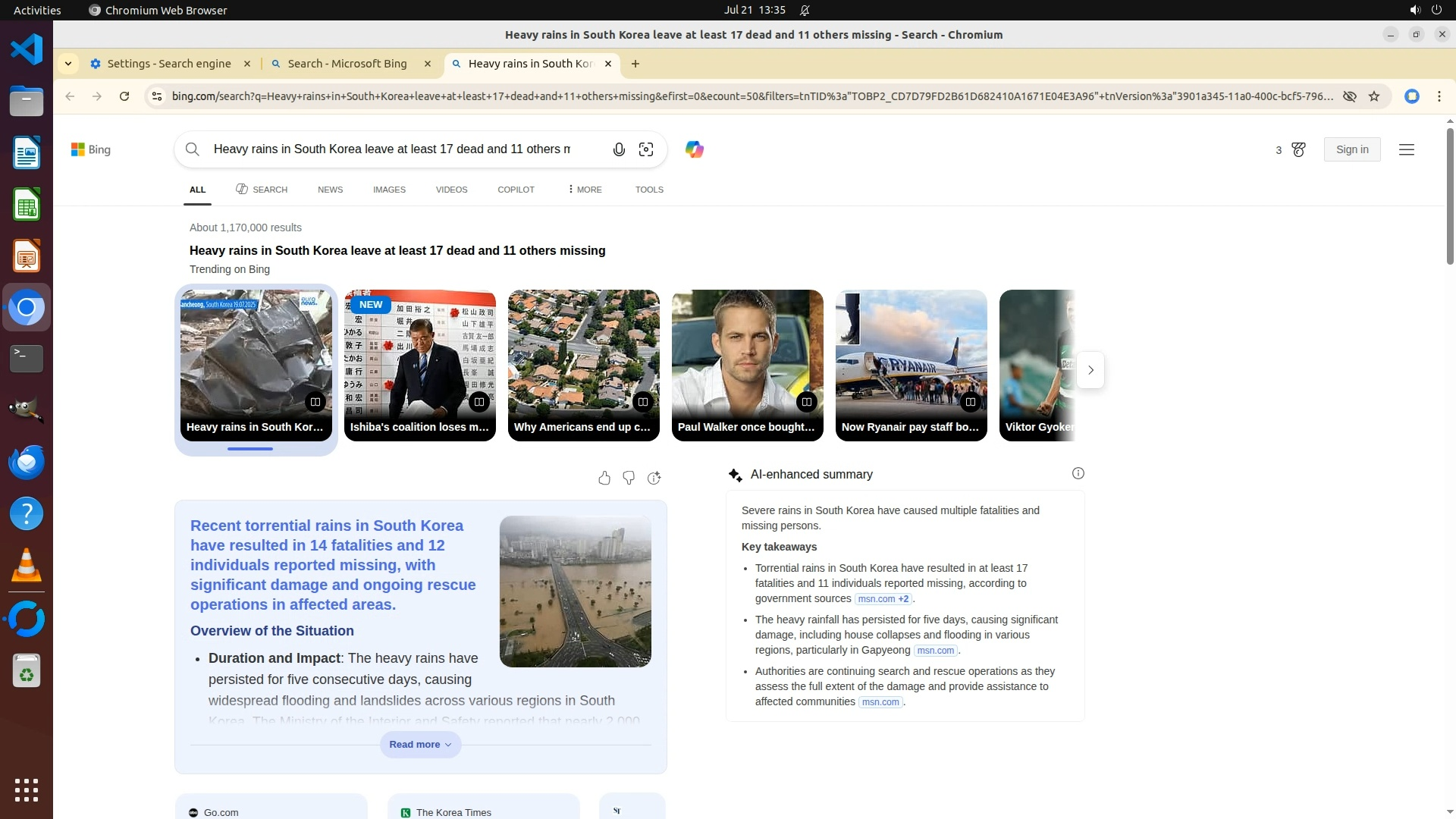Click the Microsoft Rewards medal icon
Viewport: 1456px width, 819px height.
tap(1298, 149)
